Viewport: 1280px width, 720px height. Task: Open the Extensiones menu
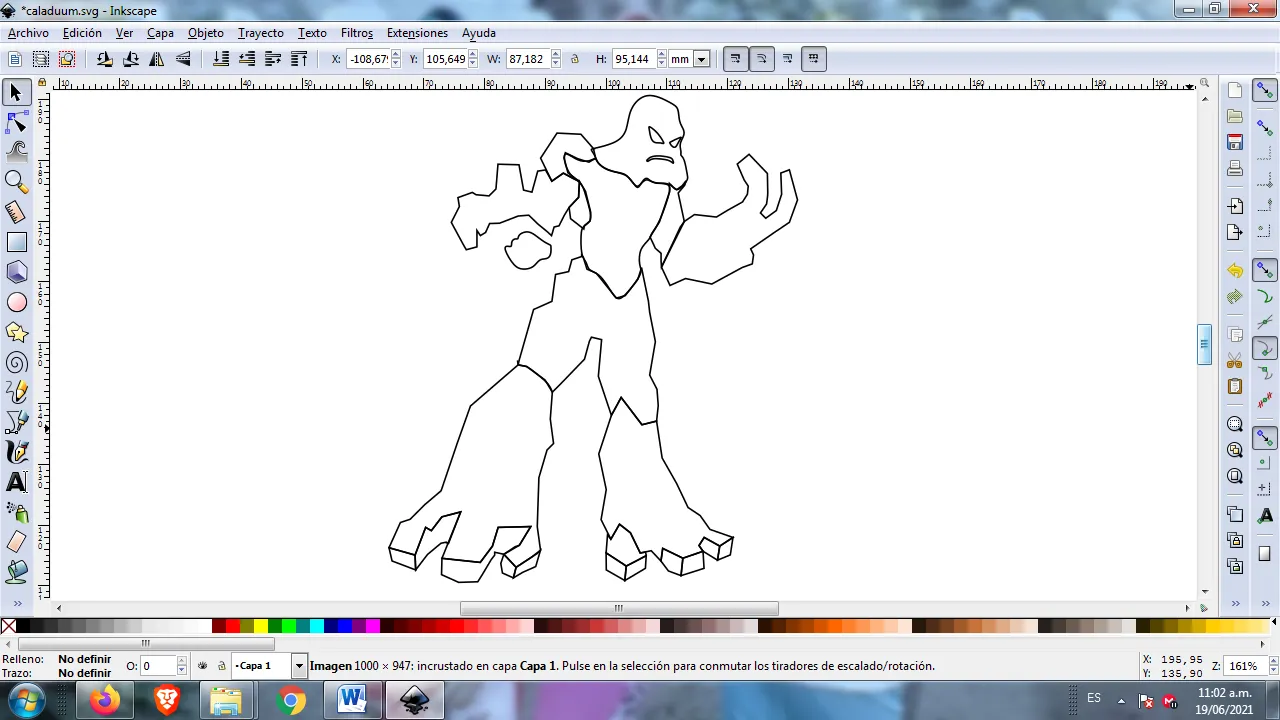click(x=417, y=33)
